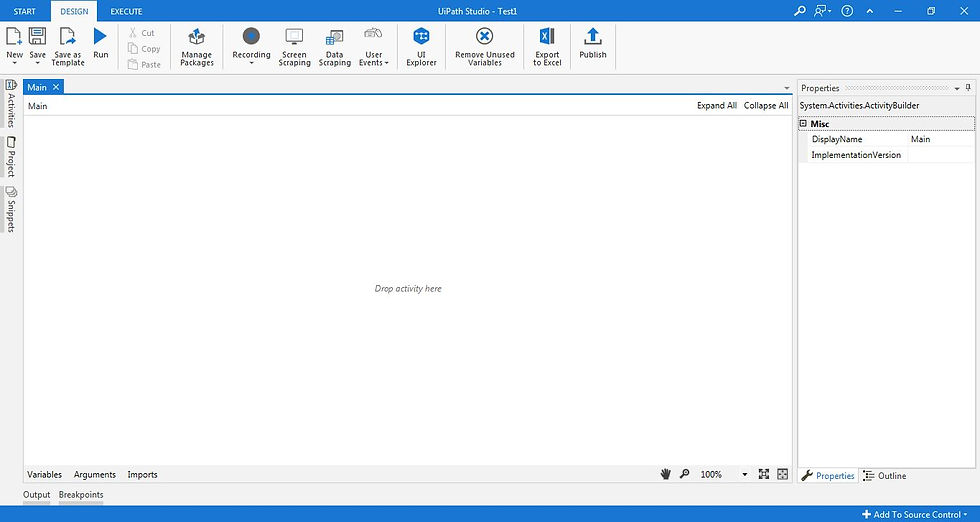Open the Breakpoints panel
The image size is (980, 522).
click(81, 494)
